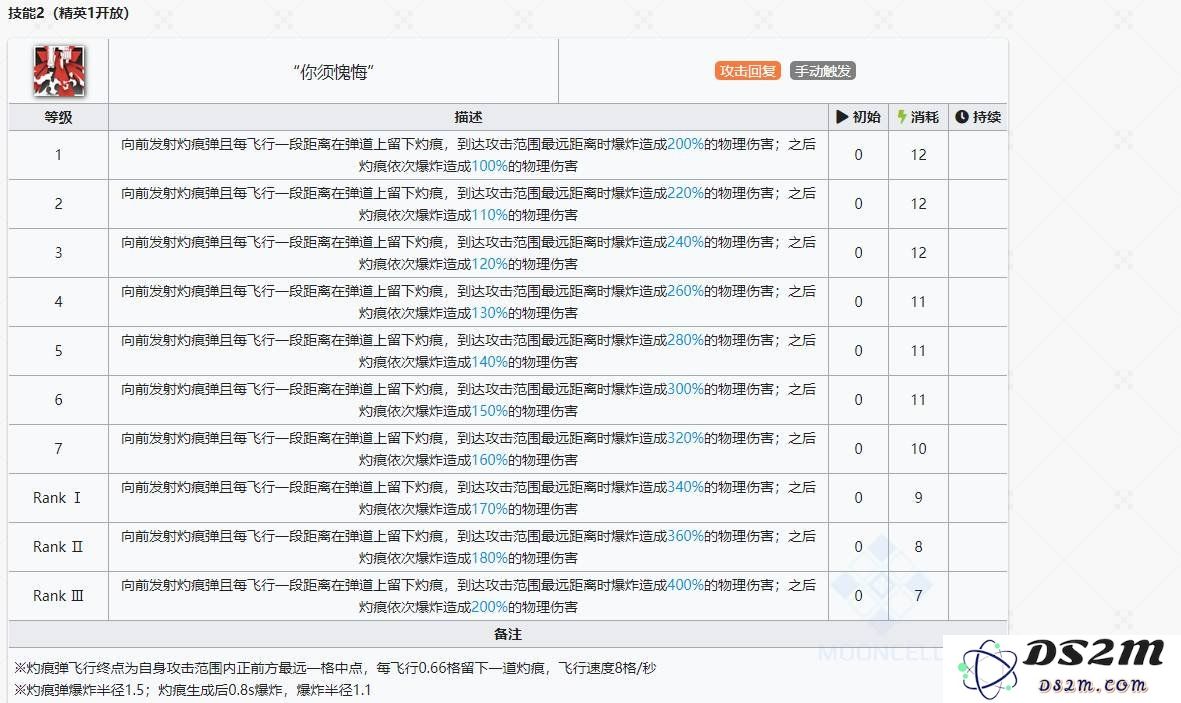The width and height of the screenshot is (1181, 703).
Task: Click the 等级 column header
Action: pos(58,116)
